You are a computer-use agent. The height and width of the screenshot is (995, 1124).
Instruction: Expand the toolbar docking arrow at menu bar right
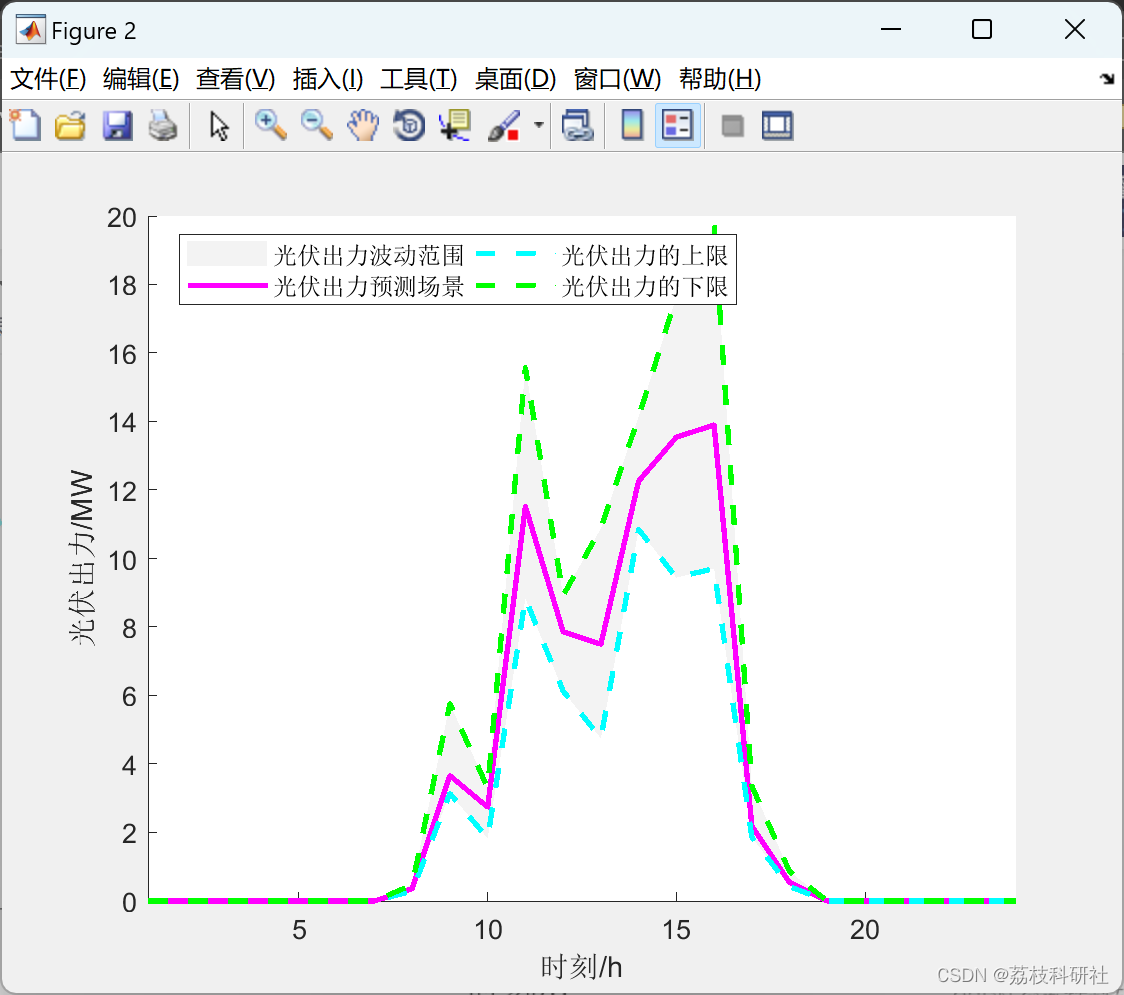(1106, 79)
